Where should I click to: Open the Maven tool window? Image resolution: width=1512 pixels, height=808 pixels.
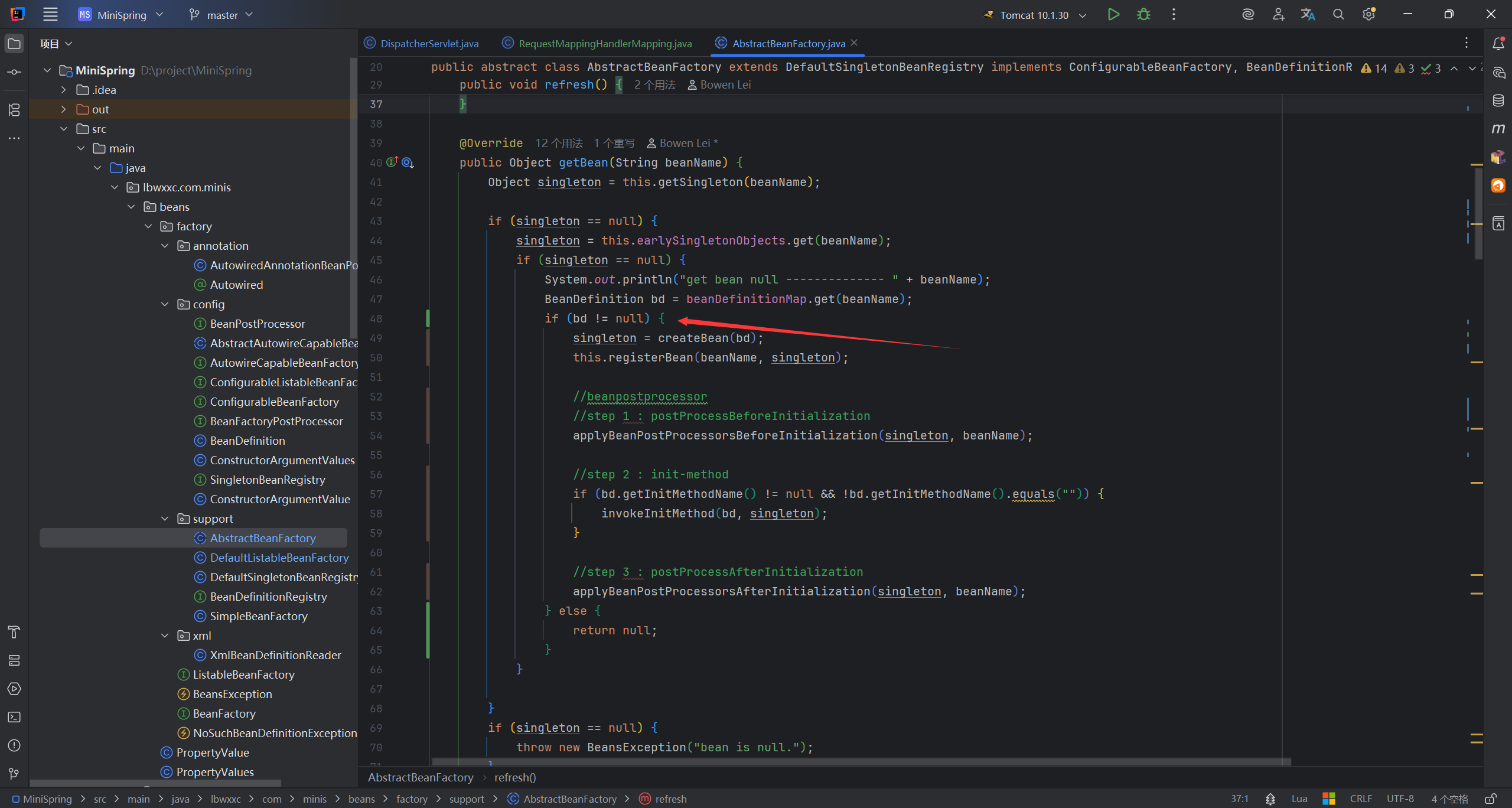1498,129
